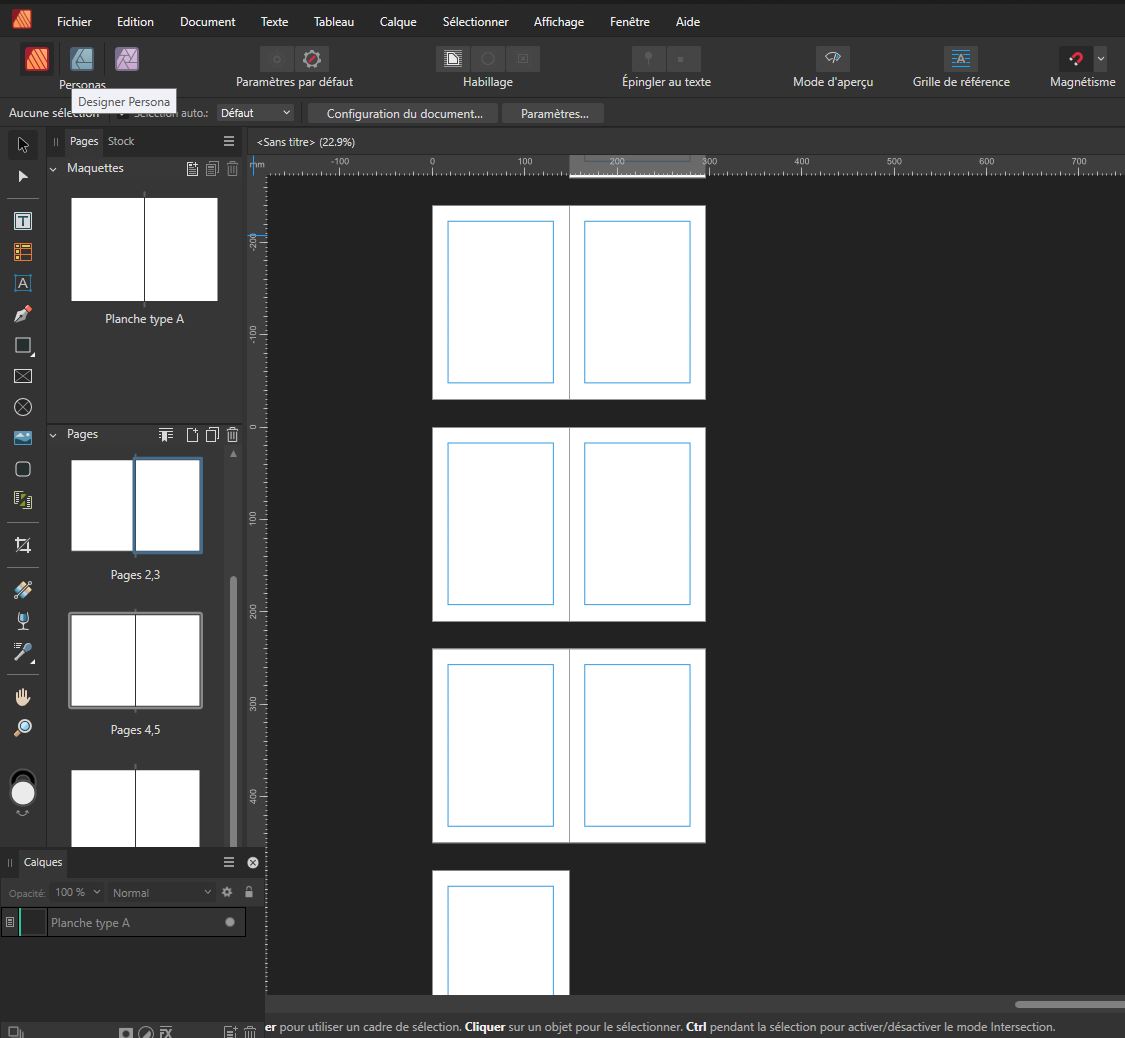Select the Place Image tool
Screen dimensions: 1125x1038
(23, 438)
